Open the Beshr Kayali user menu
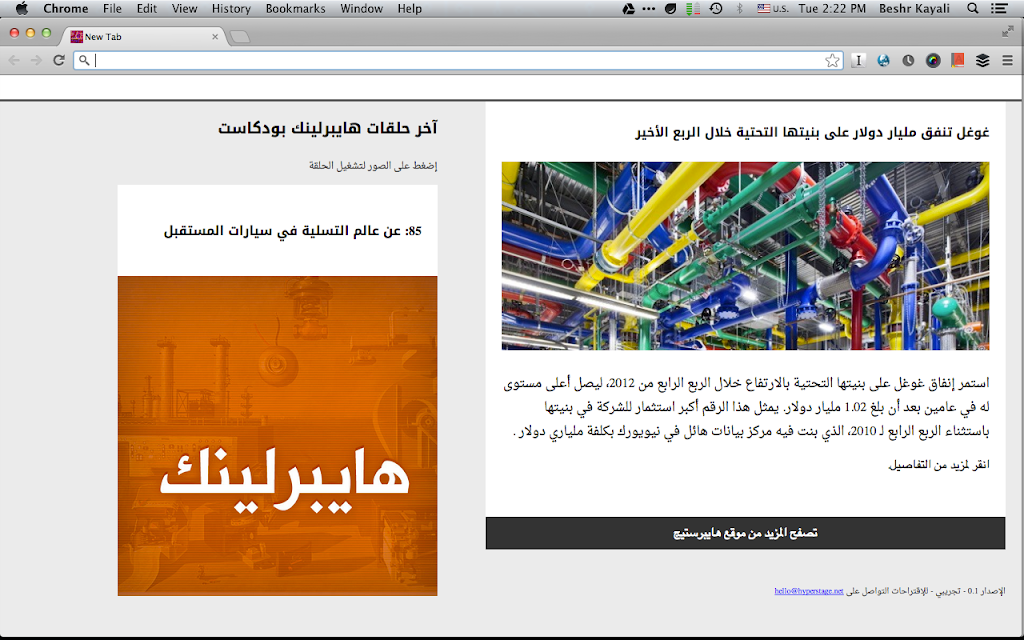Viewport: 1024px width, 640px height. coord(914,8)
